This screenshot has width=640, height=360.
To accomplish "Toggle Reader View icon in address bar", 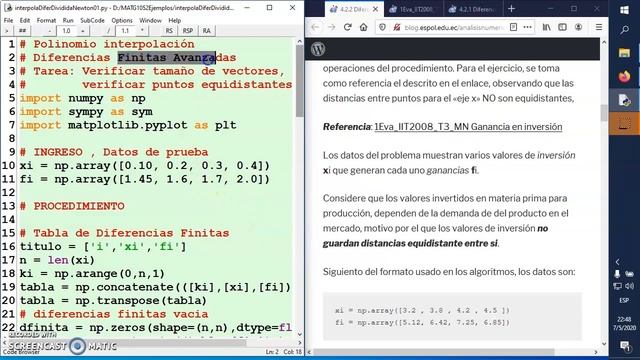I will [x=513, y=27].
